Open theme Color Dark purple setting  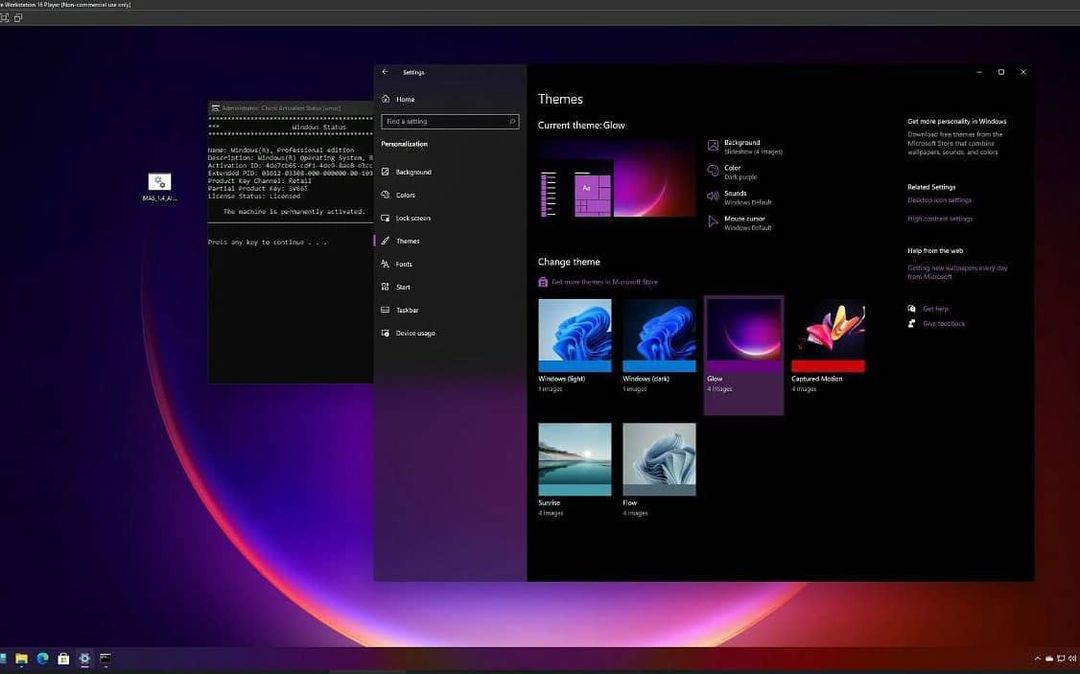(732, 172)
